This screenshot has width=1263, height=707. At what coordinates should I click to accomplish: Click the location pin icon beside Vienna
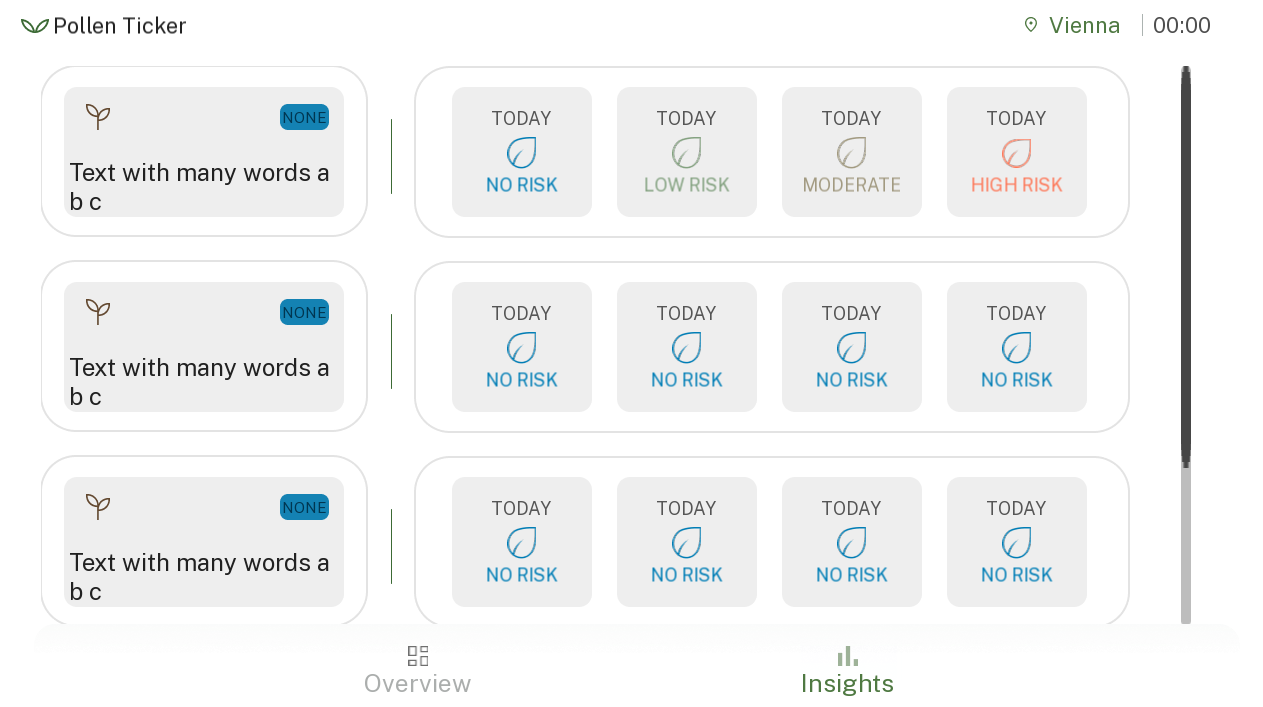coord(1031,25)
